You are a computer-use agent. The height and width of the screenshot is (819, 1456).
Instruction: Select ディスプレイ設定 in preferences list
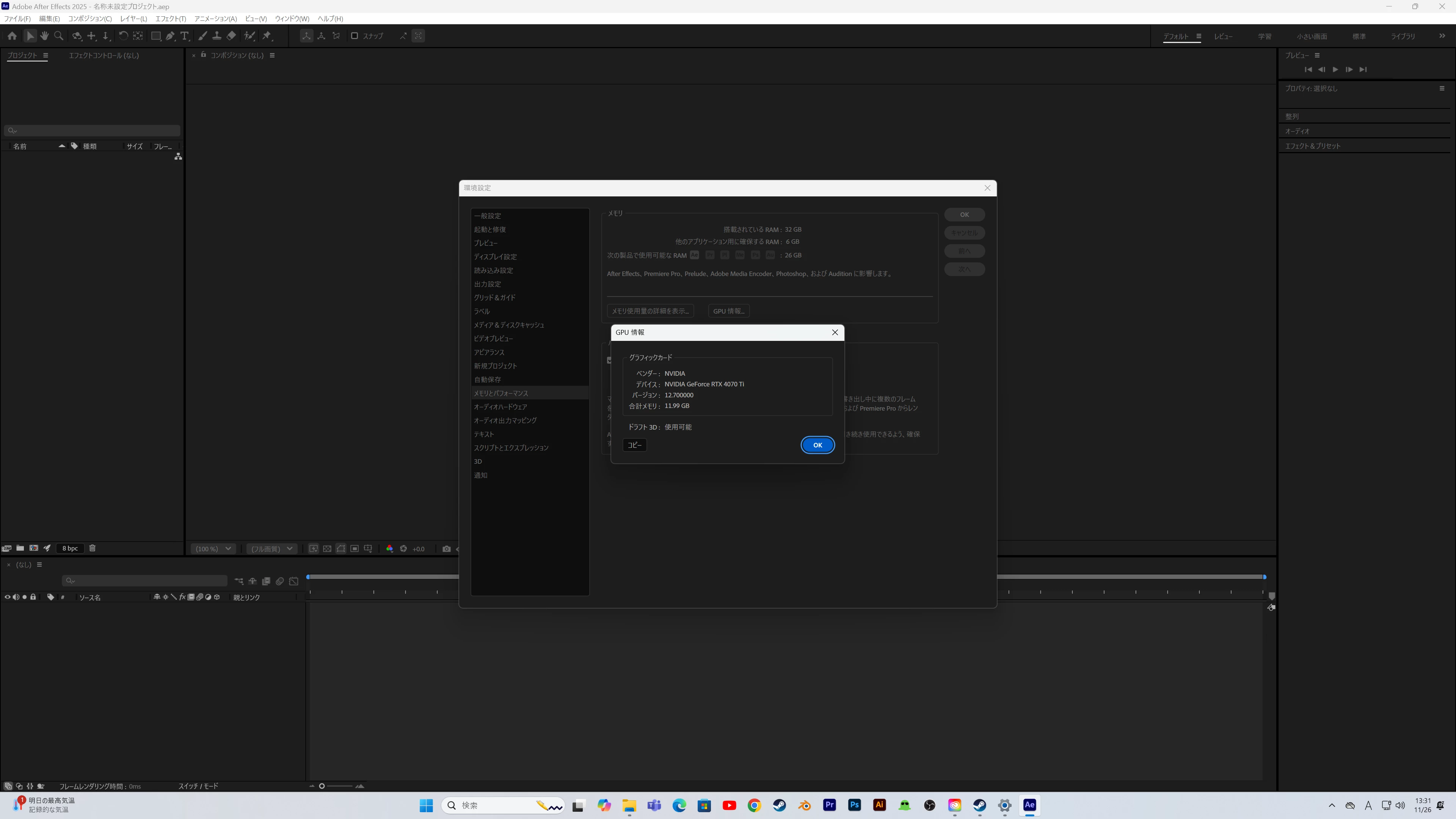click(495, 257)
